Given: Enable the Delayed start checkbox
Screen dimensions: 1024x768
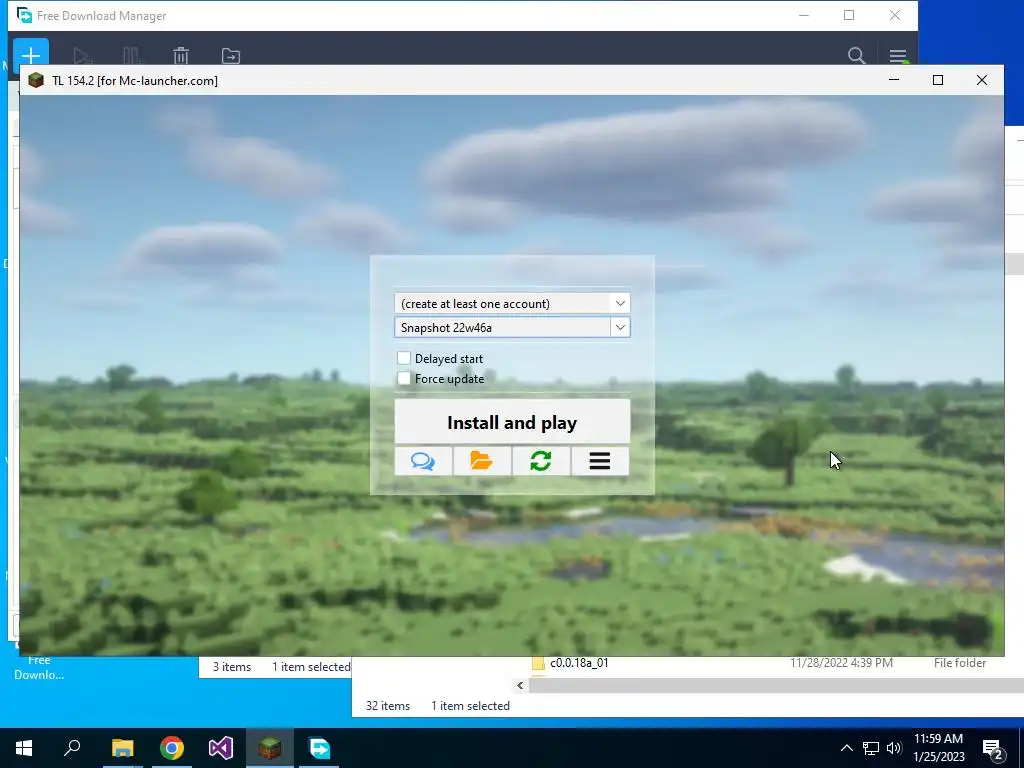Looking at the screenshot, I should tap(404, 358).
